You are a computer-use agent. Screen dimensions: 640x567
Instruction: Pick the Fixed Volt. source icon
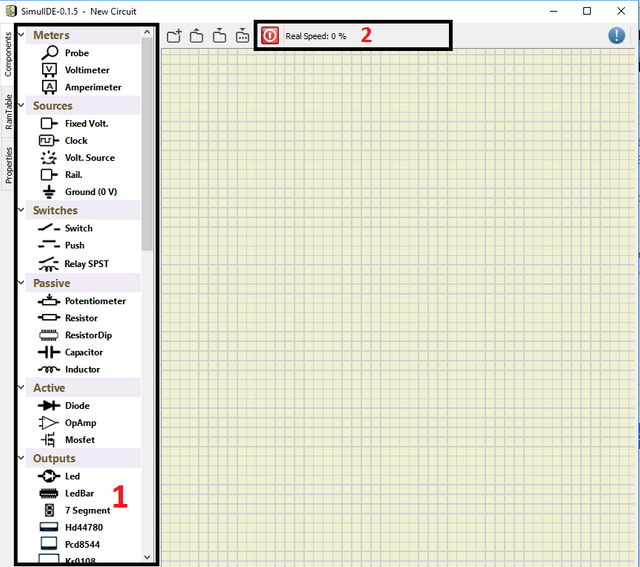pos(49,123)
